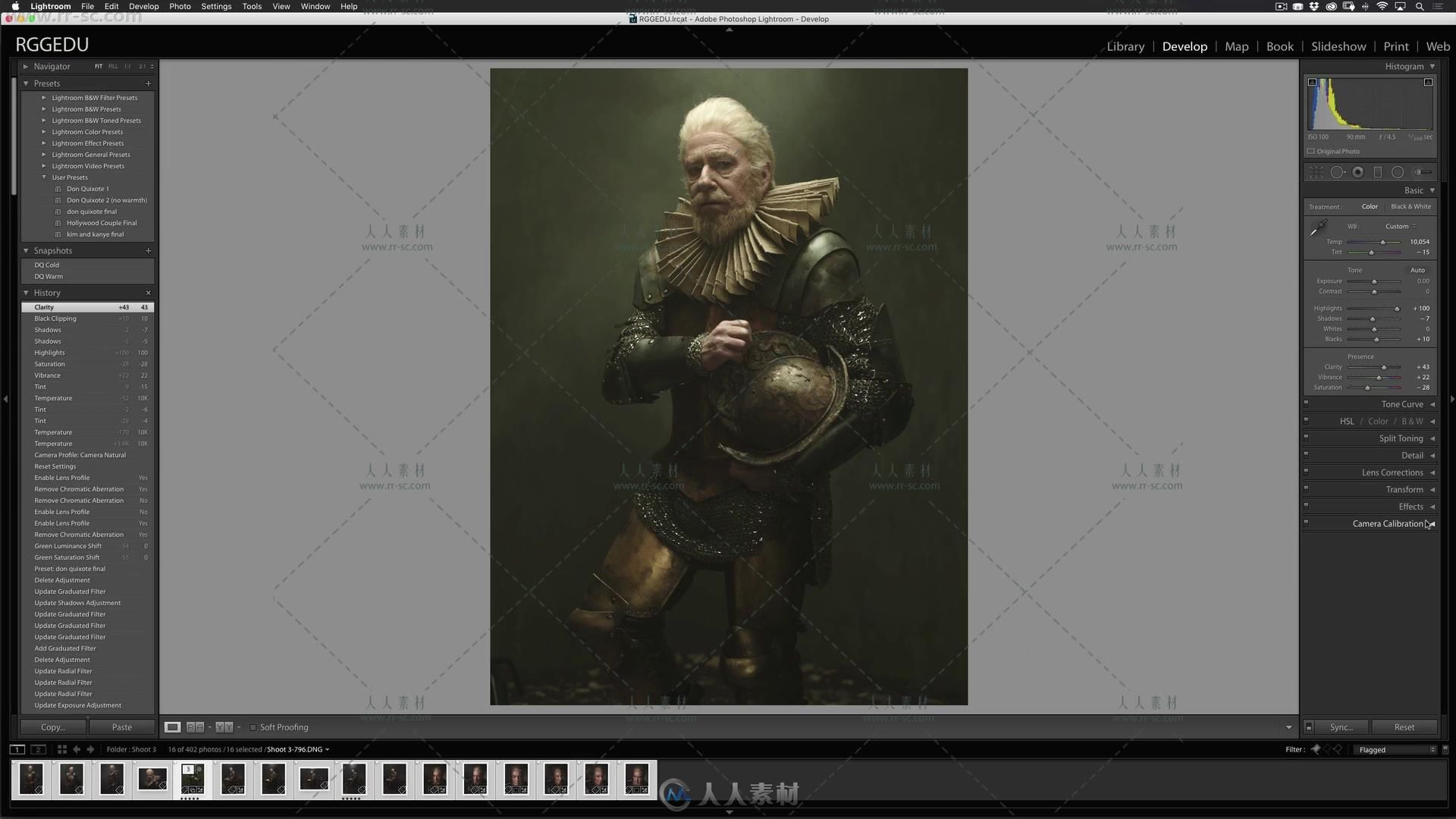1456x819 pixels.
Task: Open the Develop menu
Action: click(145, 6)
